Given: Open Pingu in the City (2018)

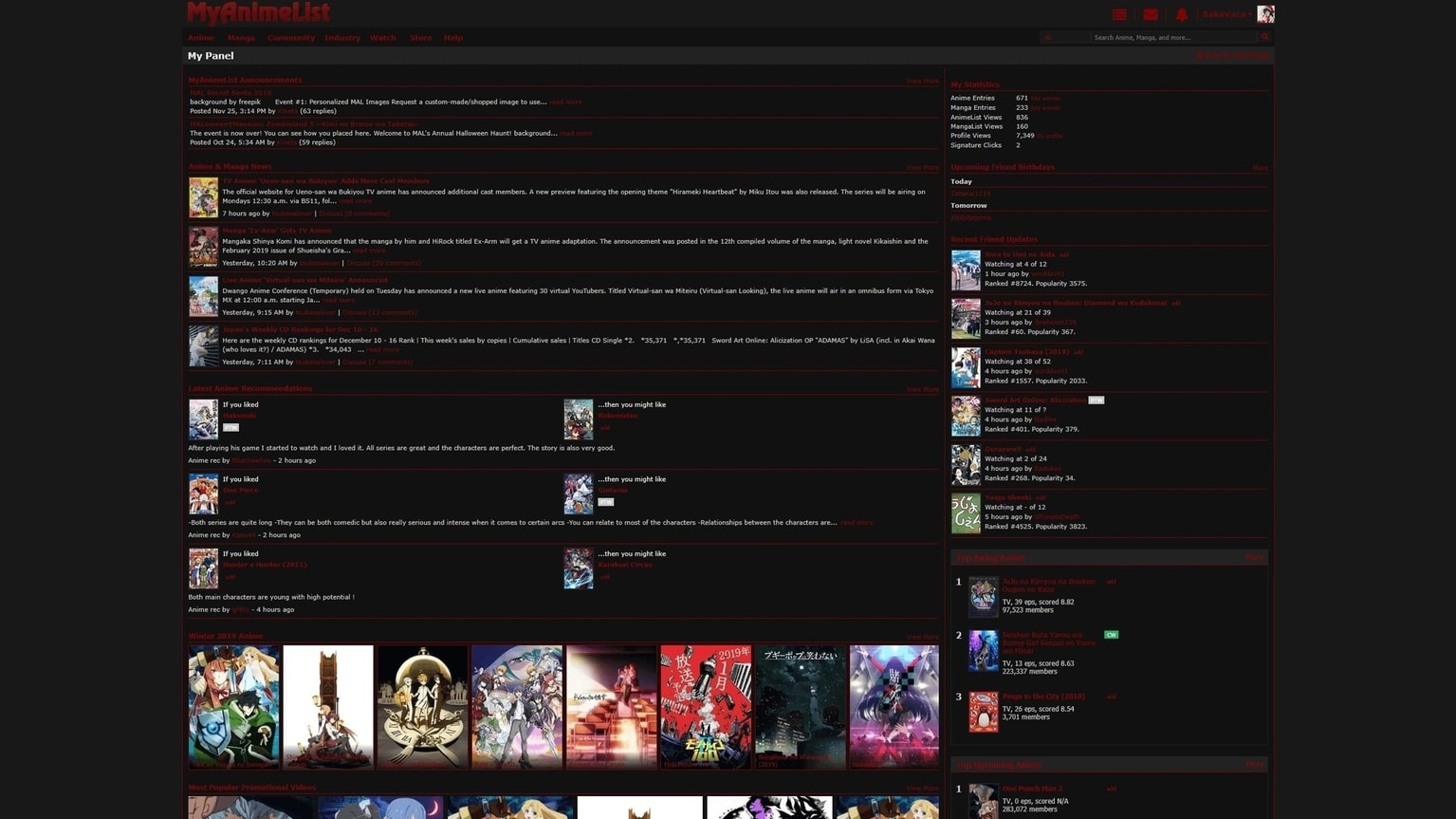Looking at the screenshot, I should click(1043, 697).
